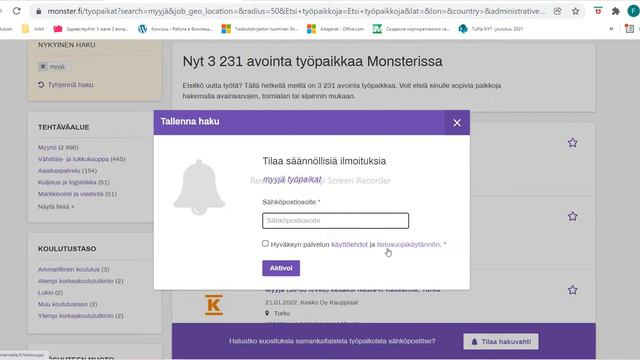Filter by Markkinointi ja viestintä (51)
This screenshot has width=640, height=360.
tap(77, 194)
